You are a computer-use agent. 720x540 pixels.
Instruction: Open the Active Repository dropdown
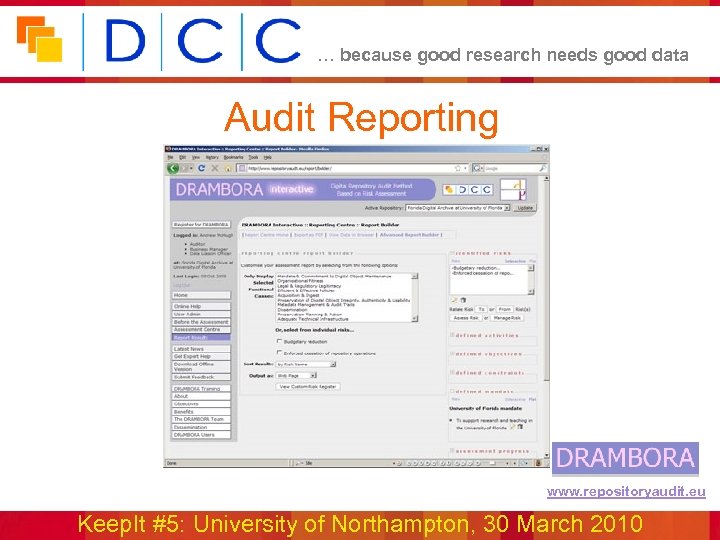click(458, 208)
